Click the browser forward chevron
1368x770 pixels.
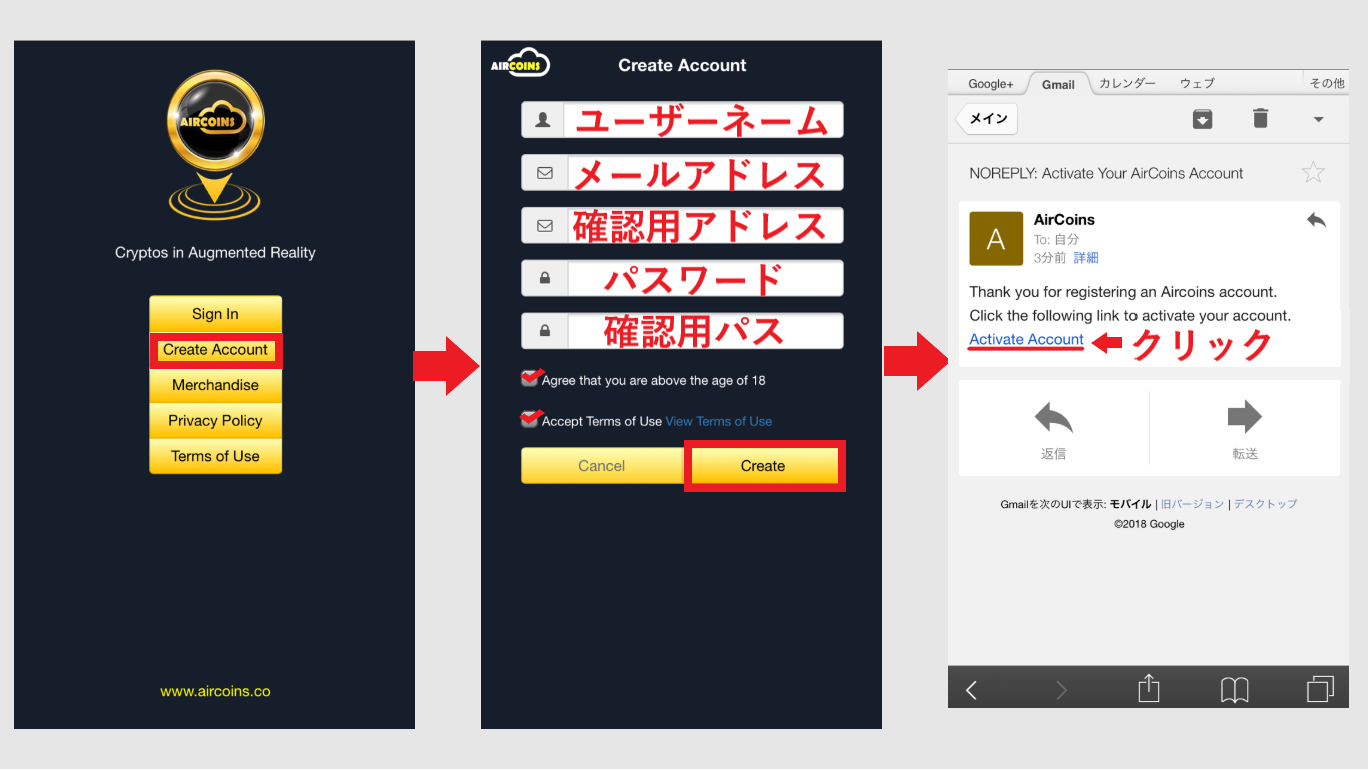1061,689
